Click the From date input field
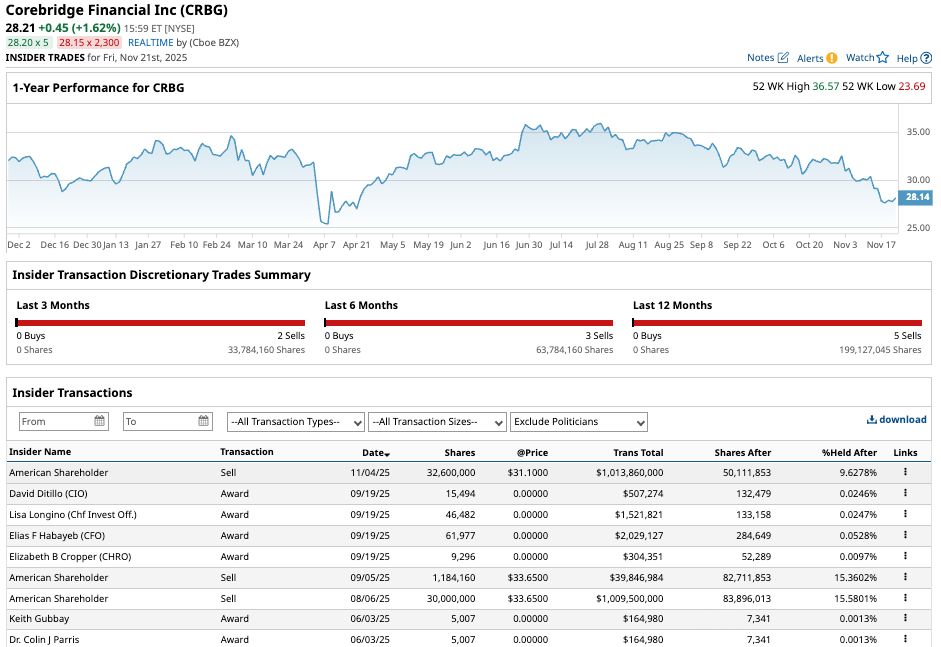This screenshot has height=647, width=941. click(56, 422)
